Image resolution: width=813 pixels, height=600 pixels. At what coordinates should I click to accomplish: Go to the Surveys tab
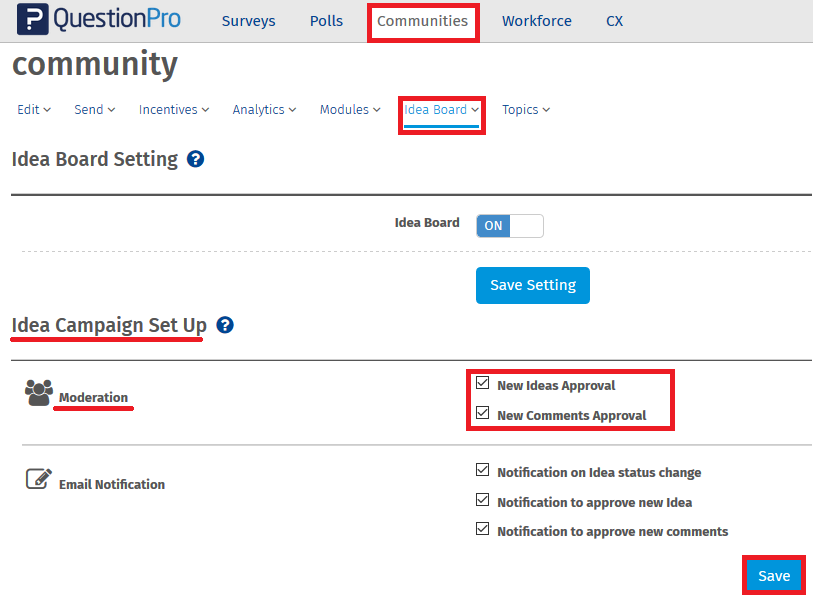click(248, 21)
